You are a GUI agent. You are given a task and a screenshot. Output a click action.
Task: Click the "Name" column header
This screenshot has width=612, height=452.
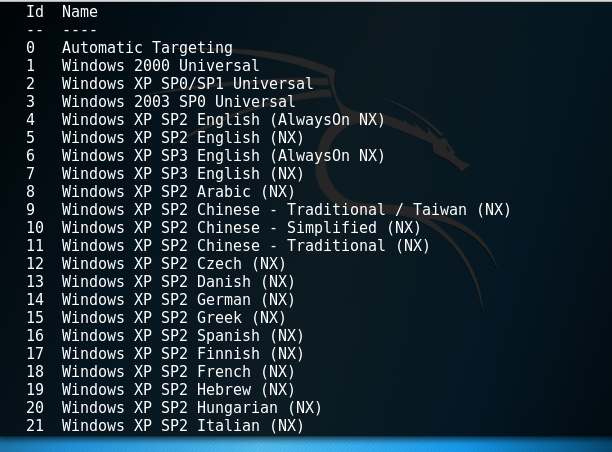tap(80, 12)
